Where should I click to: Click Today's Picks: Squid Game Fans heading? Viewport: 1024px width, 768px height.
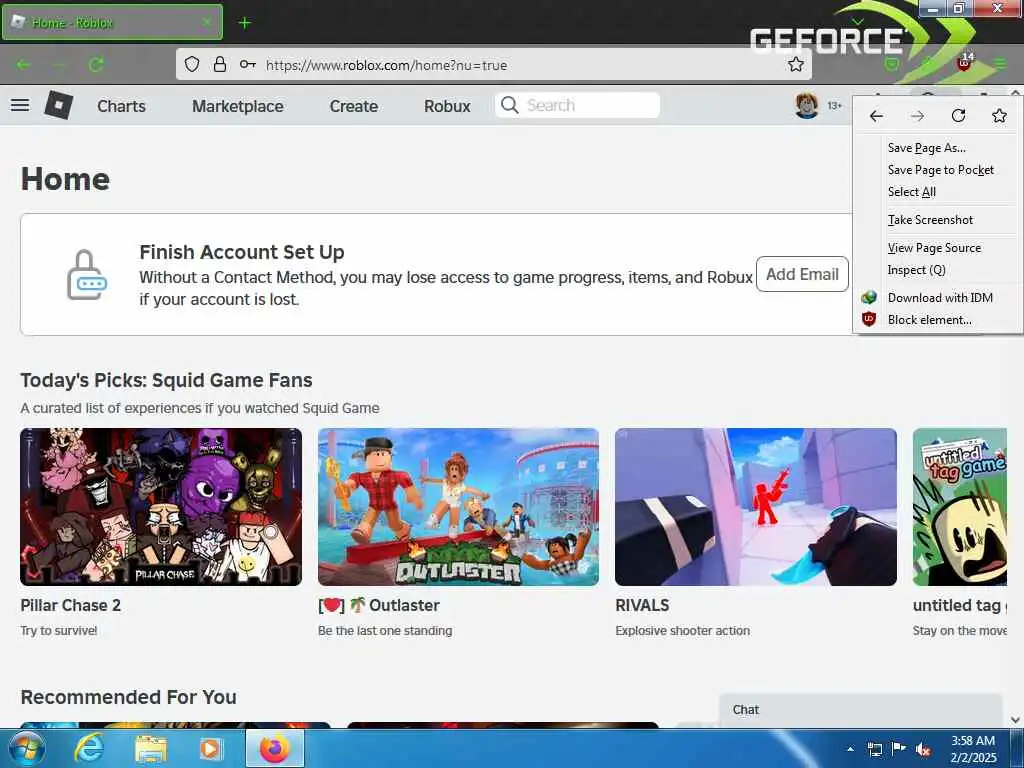click(x=167, y=380)
